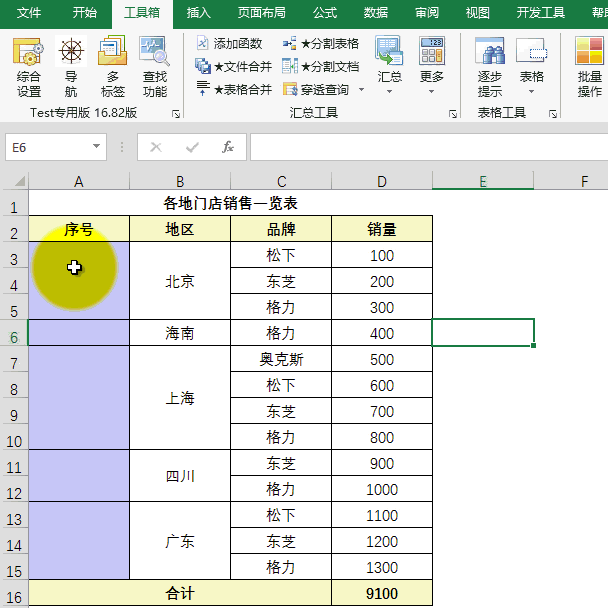This screenshot has height=608, width=608.
Task: Click the insert function fx button
Action: pos(228,147)
